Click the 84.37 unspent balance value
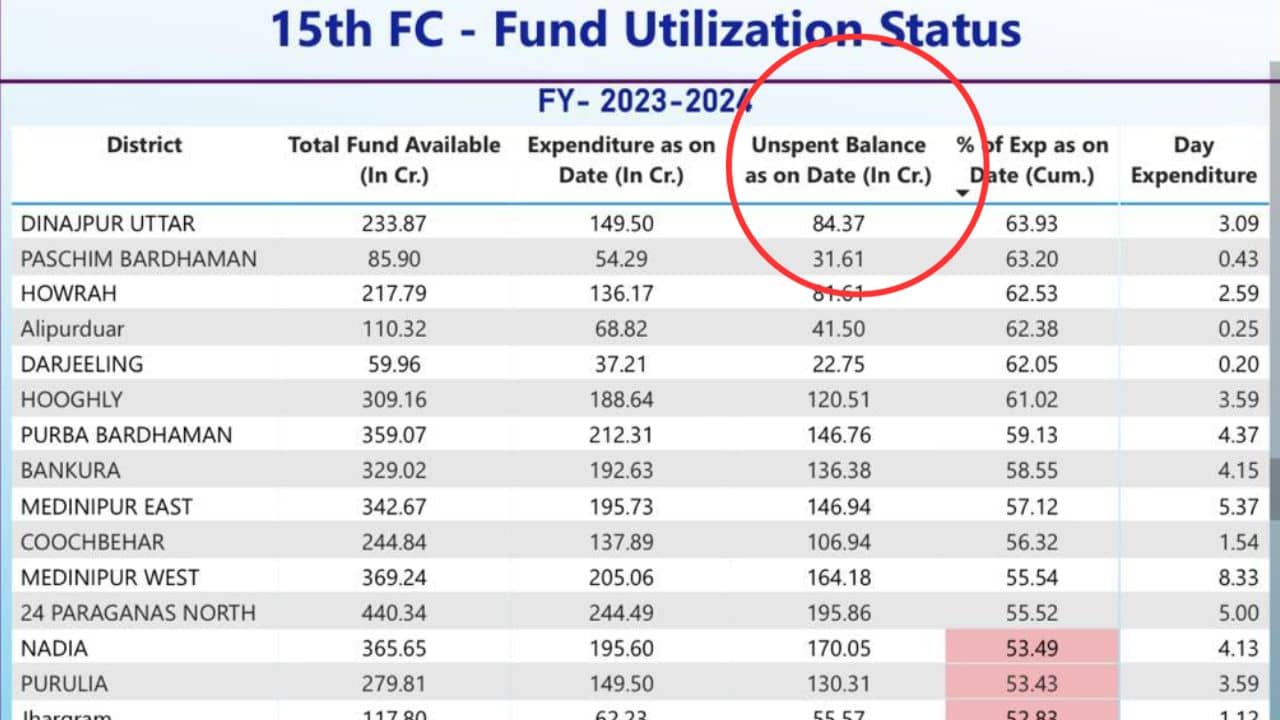This screenshot has height=720, width=1280. (x=838, y=224)
